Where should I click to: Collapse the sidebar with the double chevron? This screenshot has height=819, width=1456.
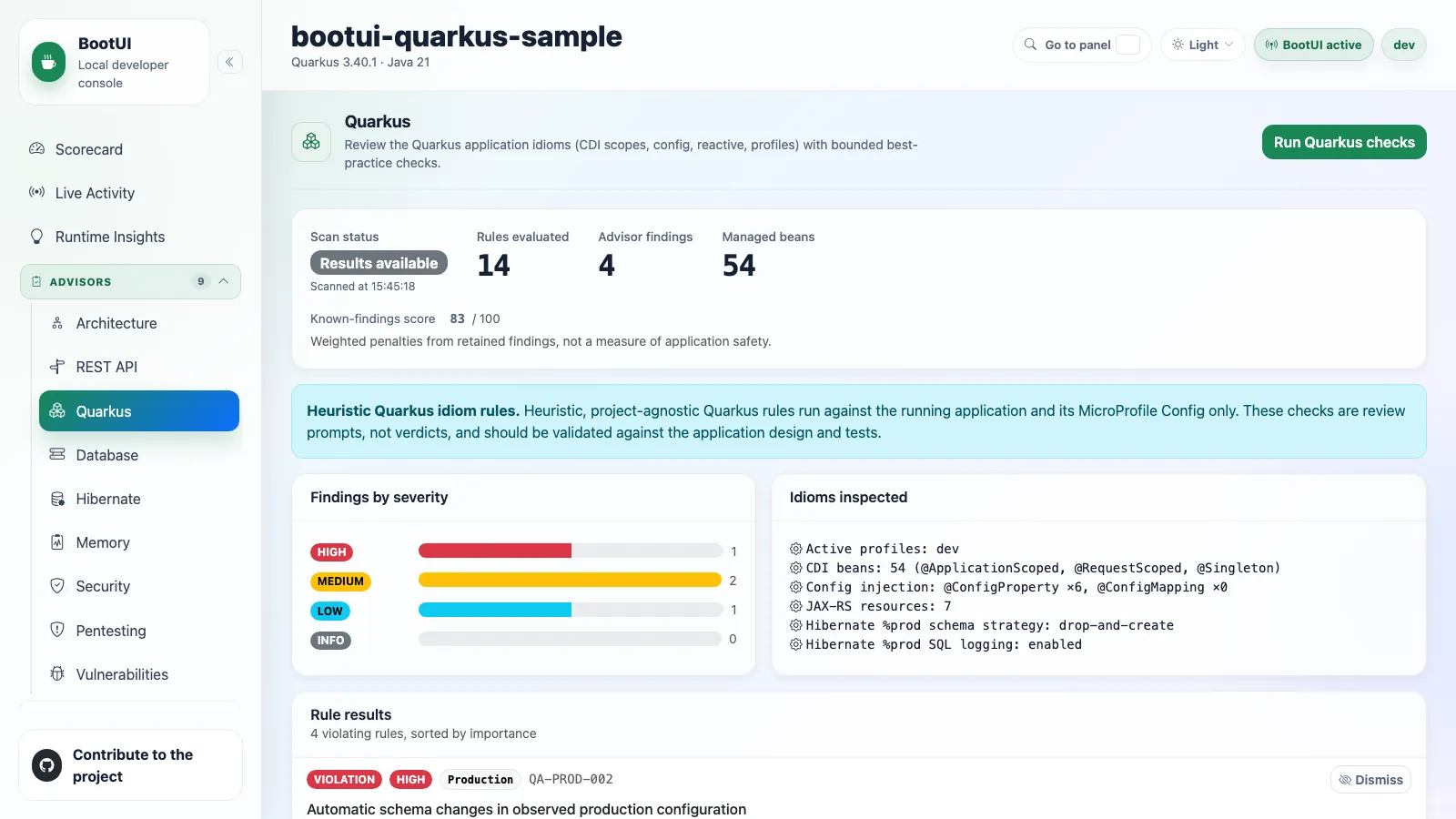pyautogui.click(x=230, y=62)
